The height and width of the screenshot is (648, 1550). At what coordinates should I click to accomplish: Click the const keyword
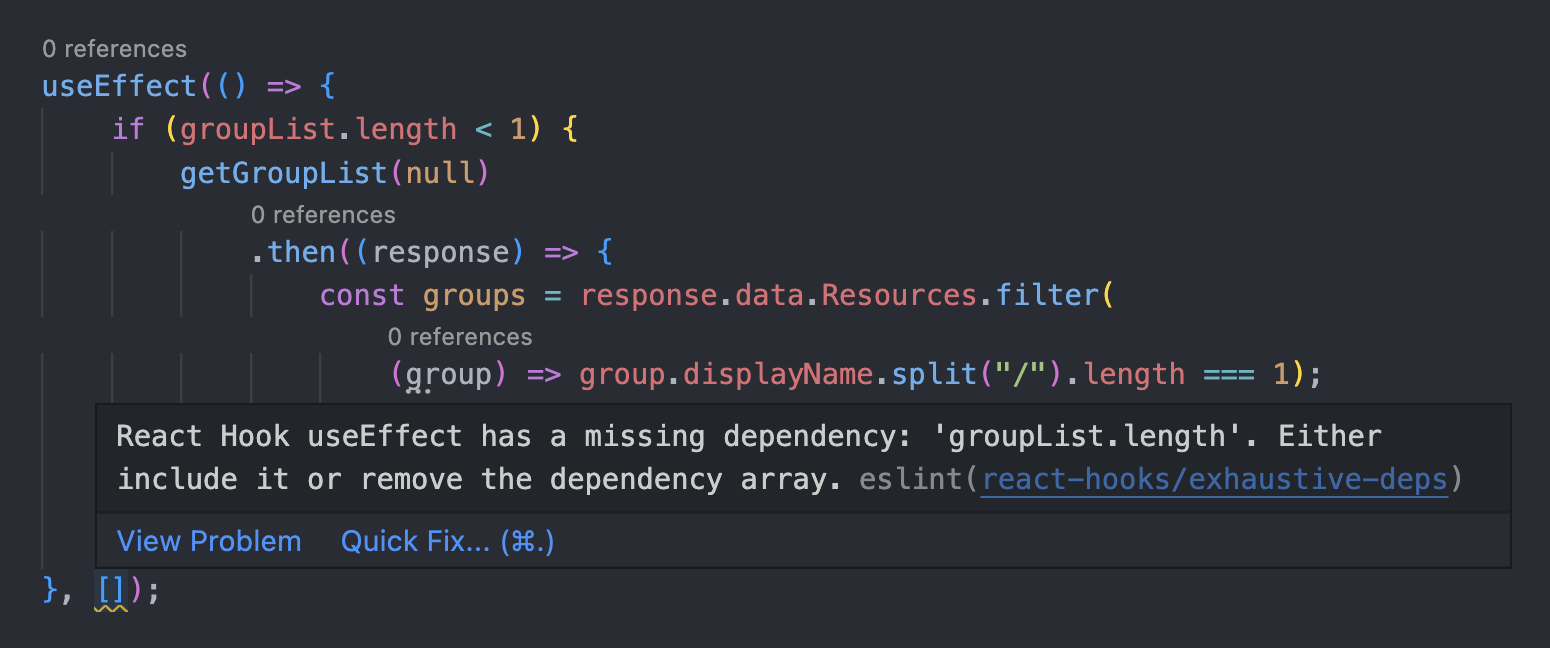point(362,295)
